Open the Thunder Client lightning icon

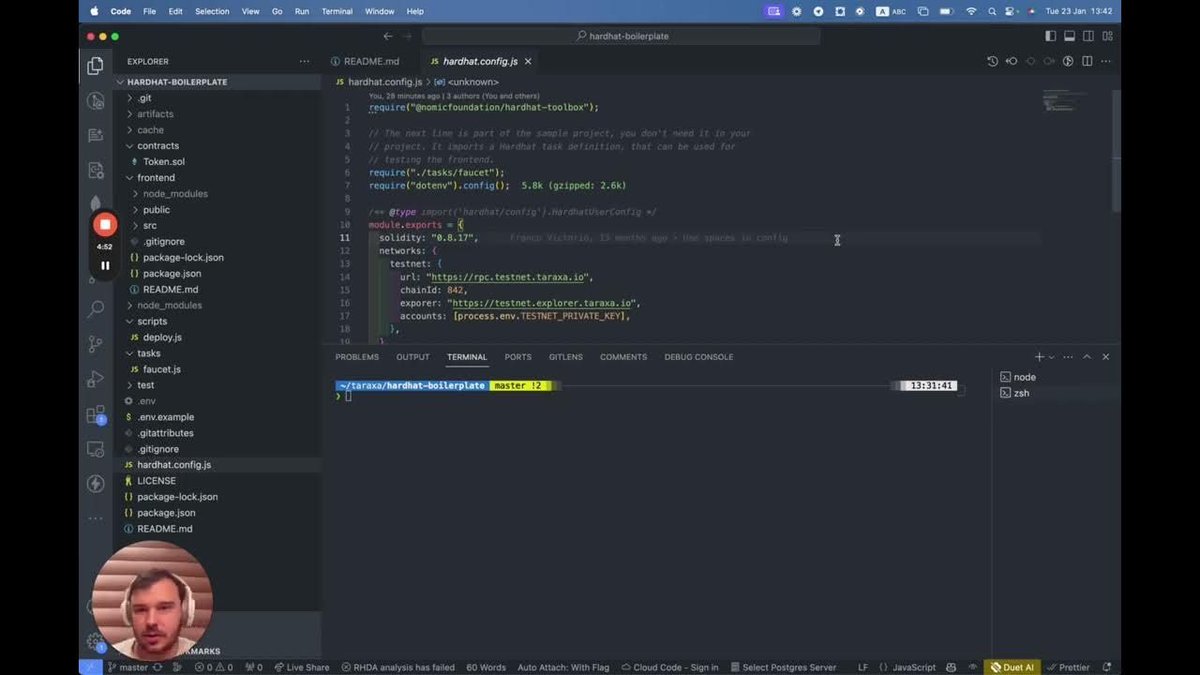click(95, 484)
